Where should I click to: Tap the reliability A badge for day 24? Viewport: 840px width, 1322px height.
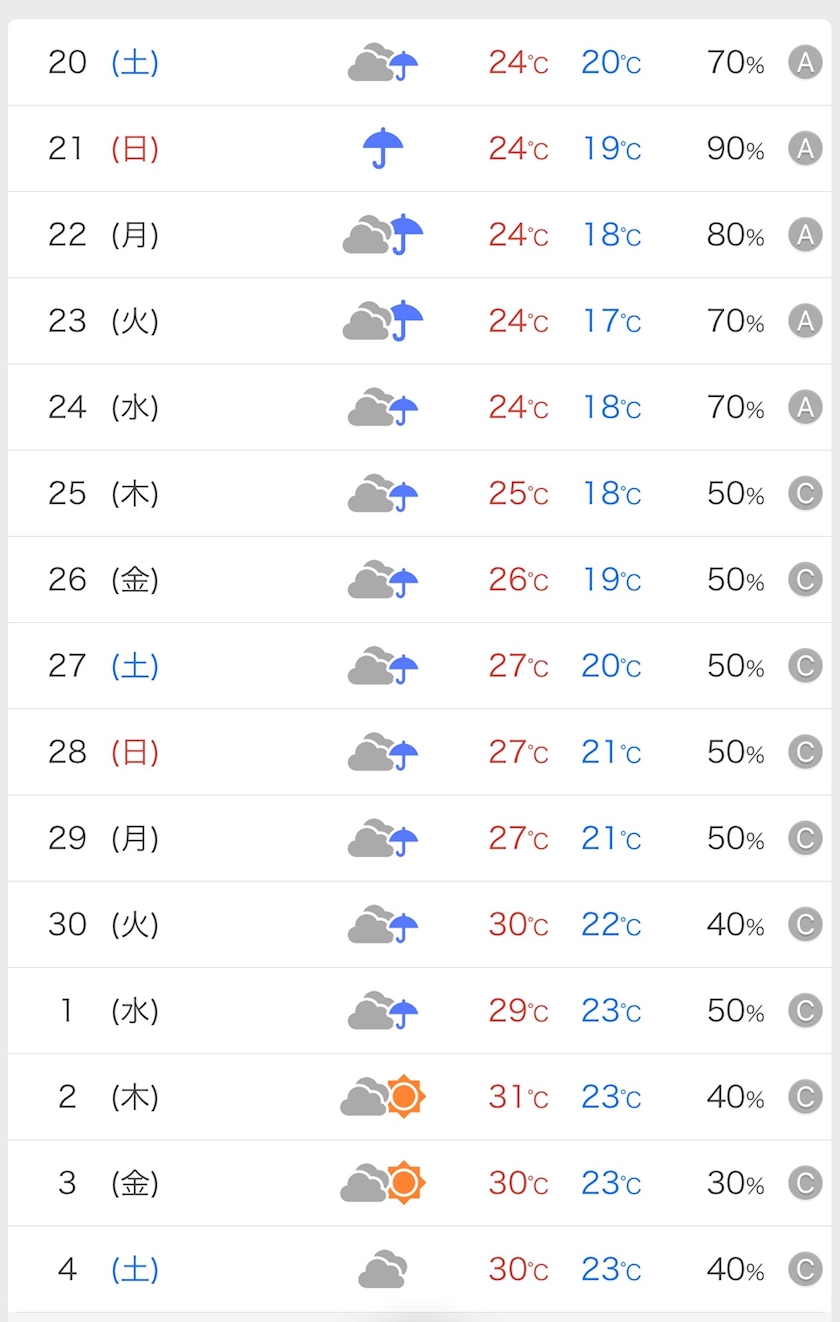pos(805,407)
